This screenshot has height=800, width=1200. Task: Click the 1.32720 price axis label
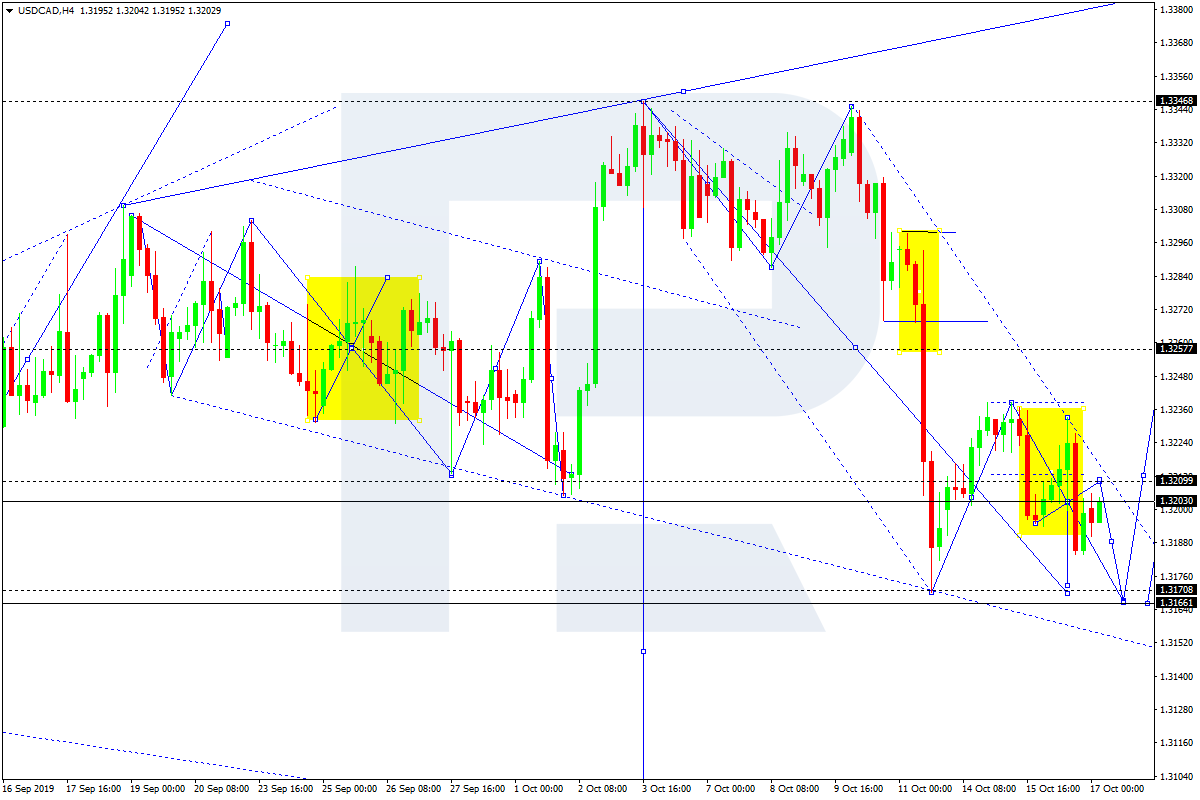[x=1175, y=310]
